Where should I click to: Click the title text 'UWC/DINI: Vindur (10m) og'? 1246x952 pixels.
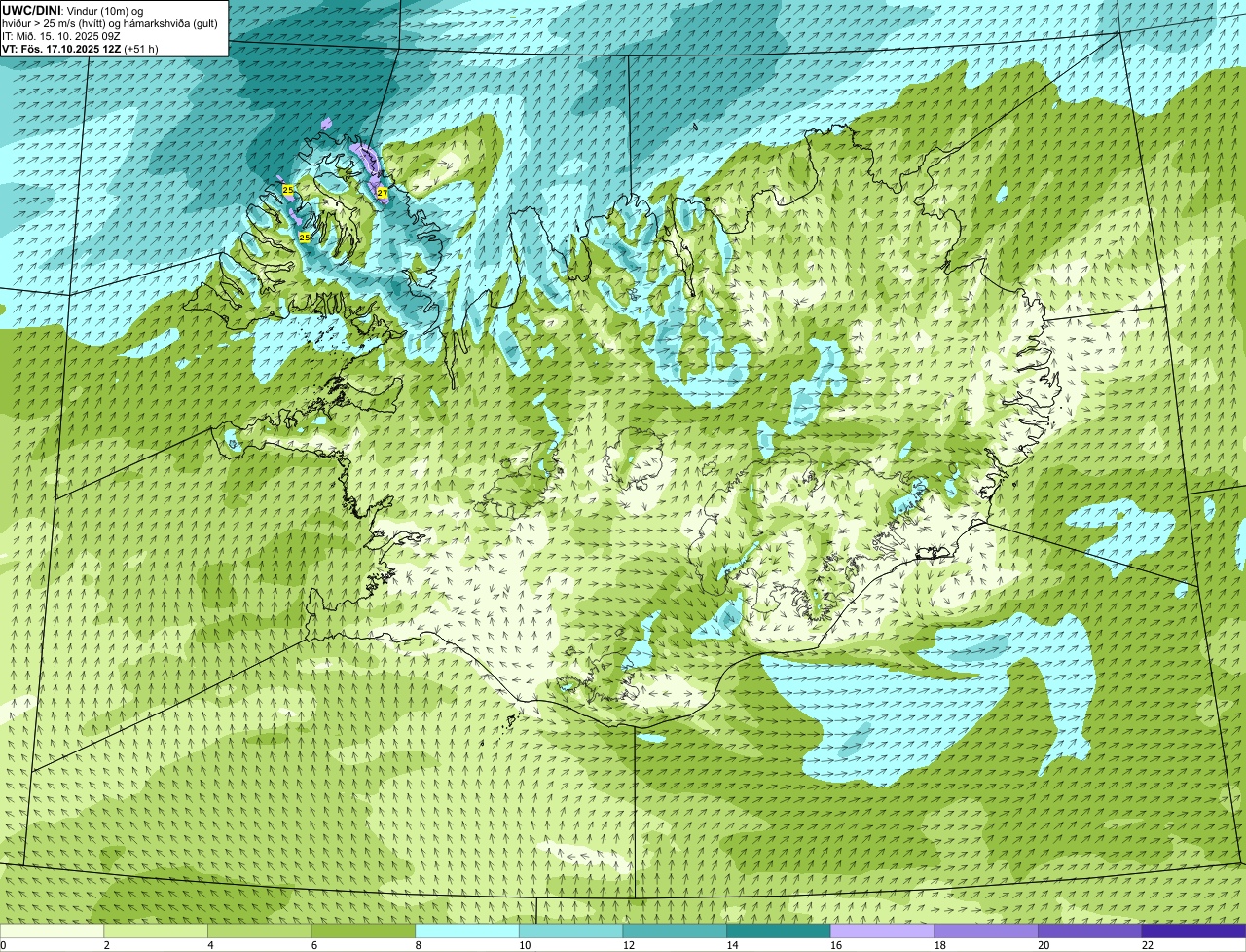click(x=73, y=10)
